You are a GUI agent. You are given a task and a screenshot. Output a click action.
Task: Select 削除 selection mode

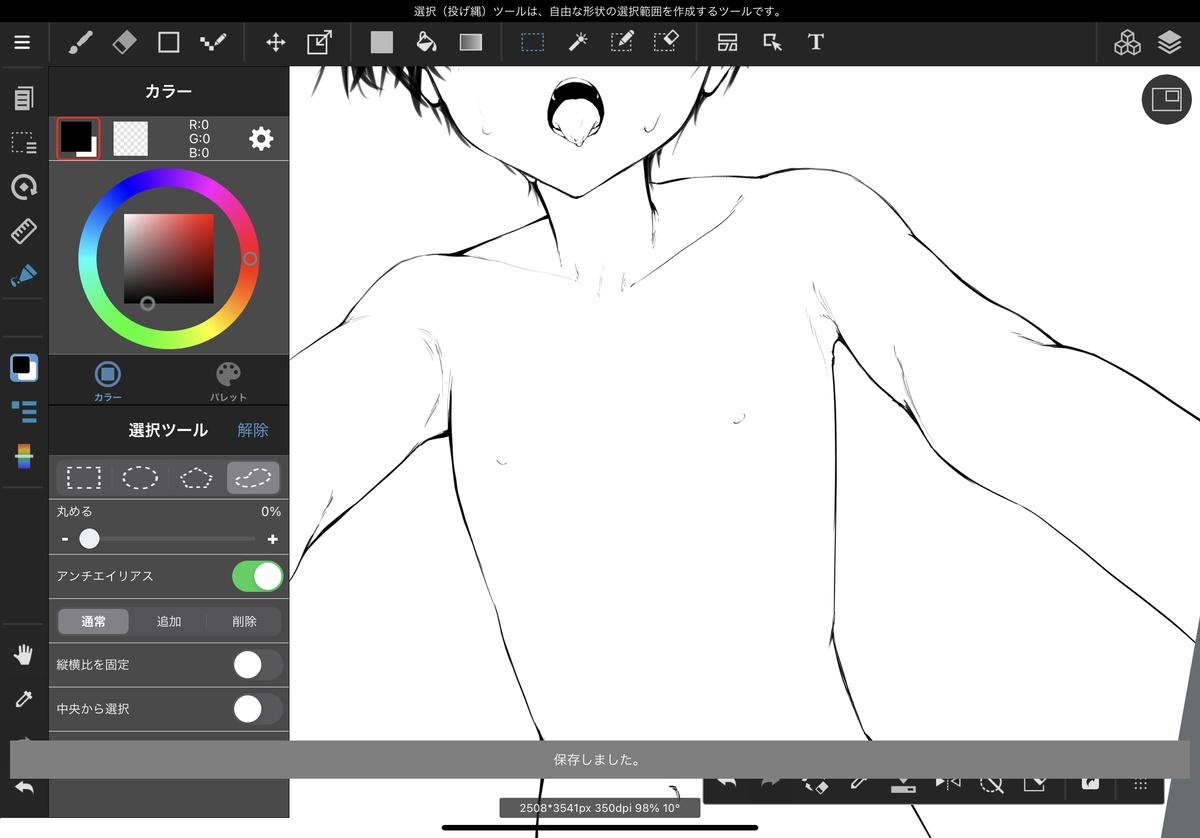click(244, 621)
